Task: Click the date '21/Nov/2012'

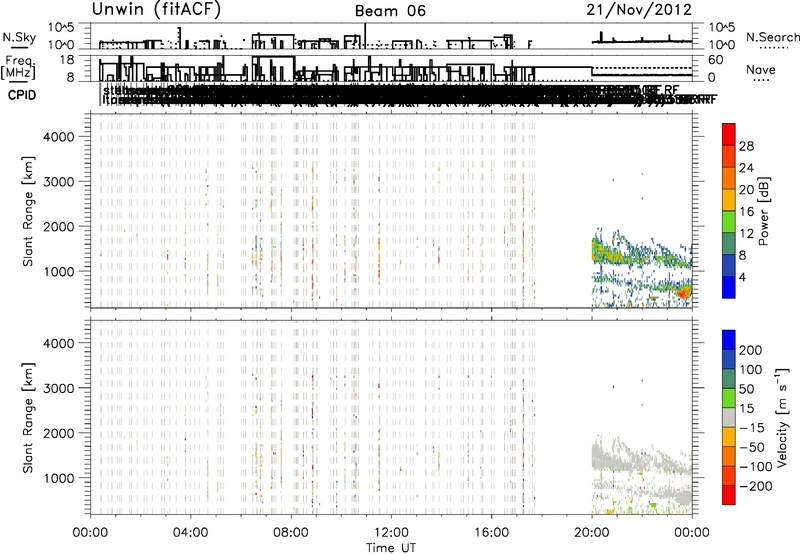Action: click(x=639, y=10)
